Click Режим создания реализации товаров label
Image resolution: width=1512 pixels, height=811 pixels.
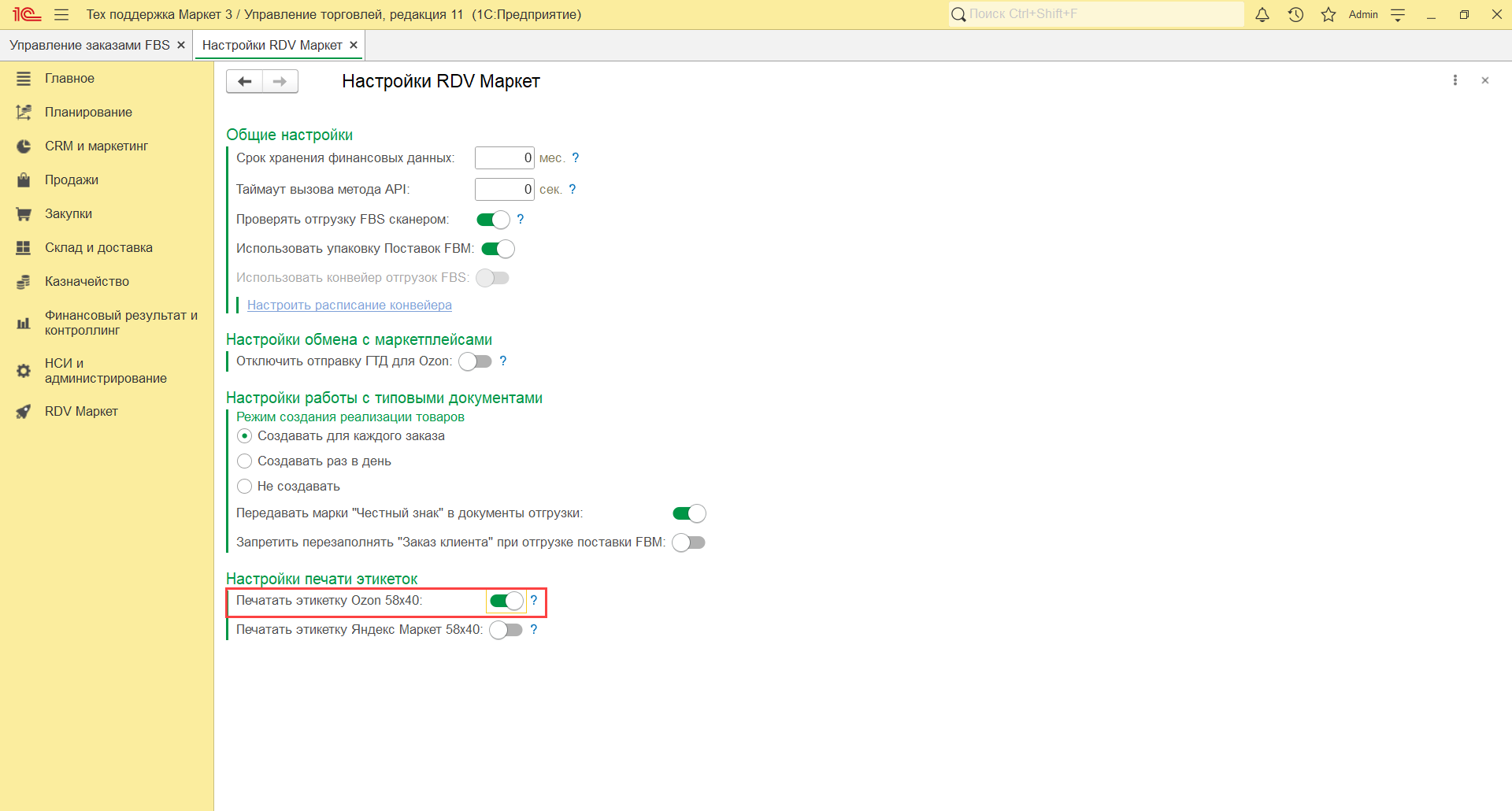[350, 417]
